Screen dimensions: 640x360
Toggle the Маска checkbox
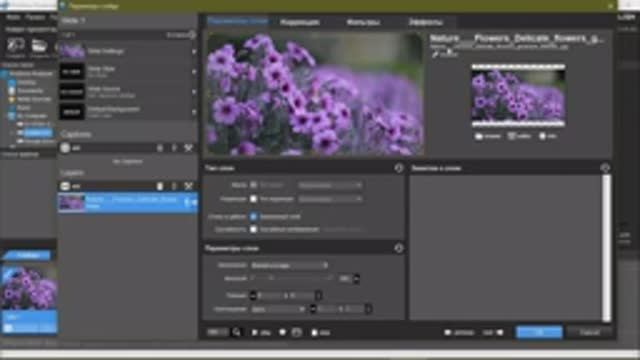pyautogui.click(x=253, y=185)
